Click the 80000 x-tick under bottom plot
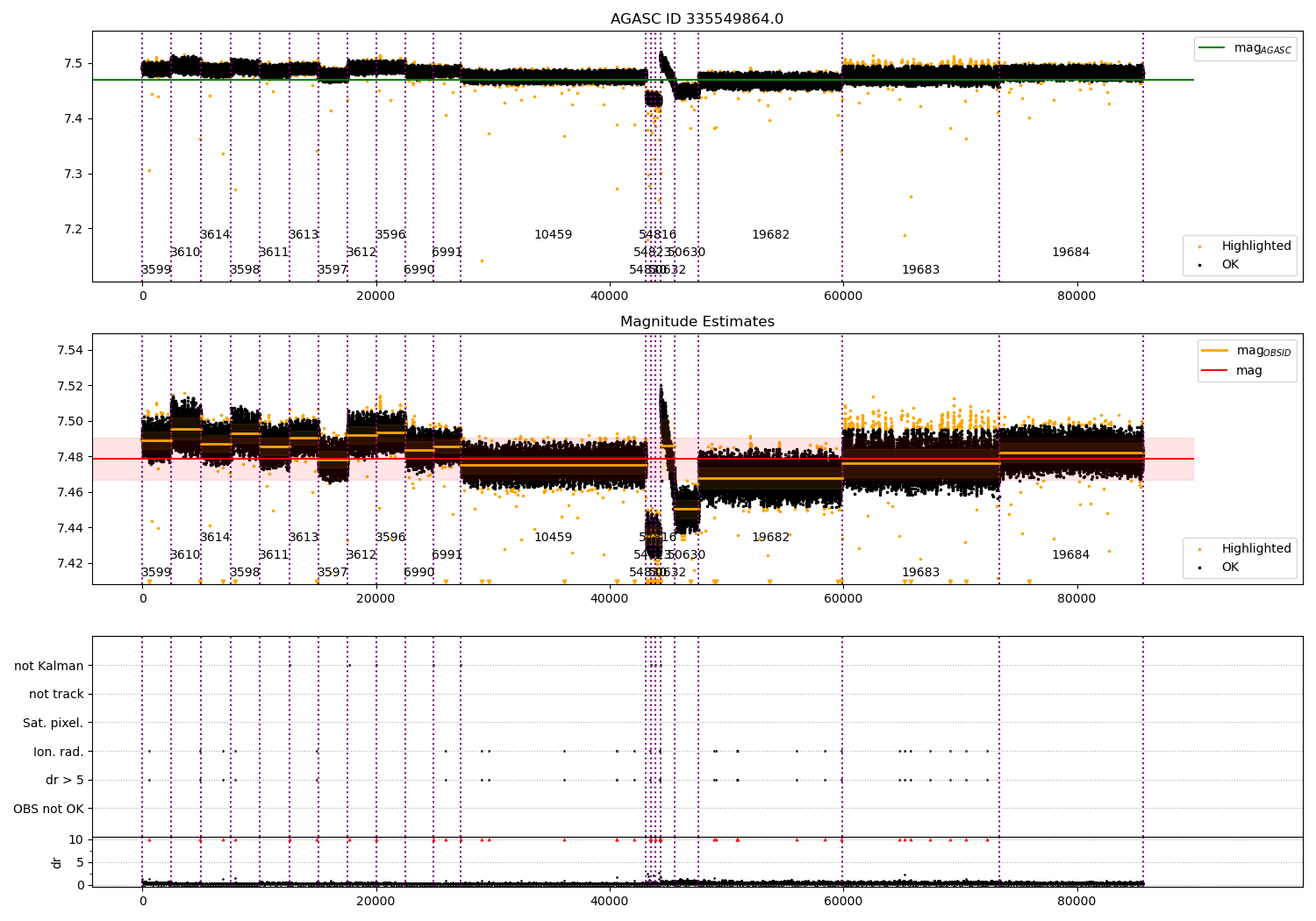The width and height of the screenshot is (1316, 921). pyautogui.click(x=1076, y=901)
